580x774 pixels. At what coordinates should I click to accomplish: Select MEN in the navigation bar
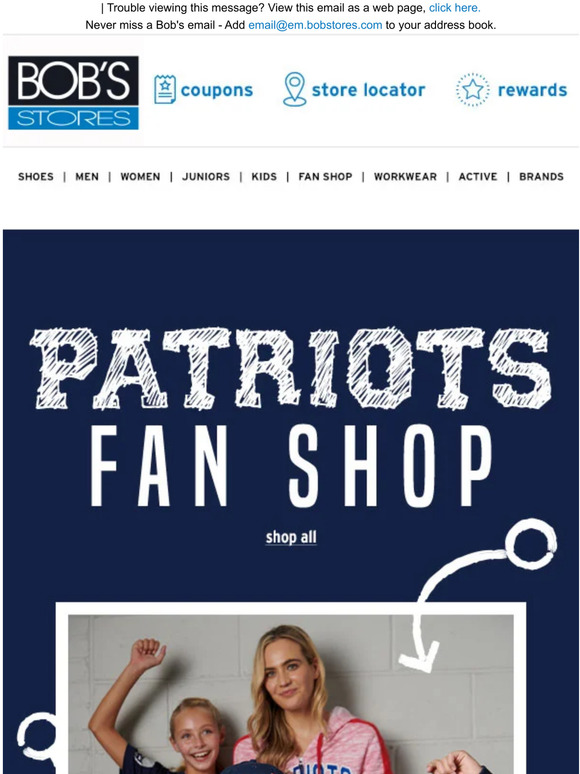87,177
